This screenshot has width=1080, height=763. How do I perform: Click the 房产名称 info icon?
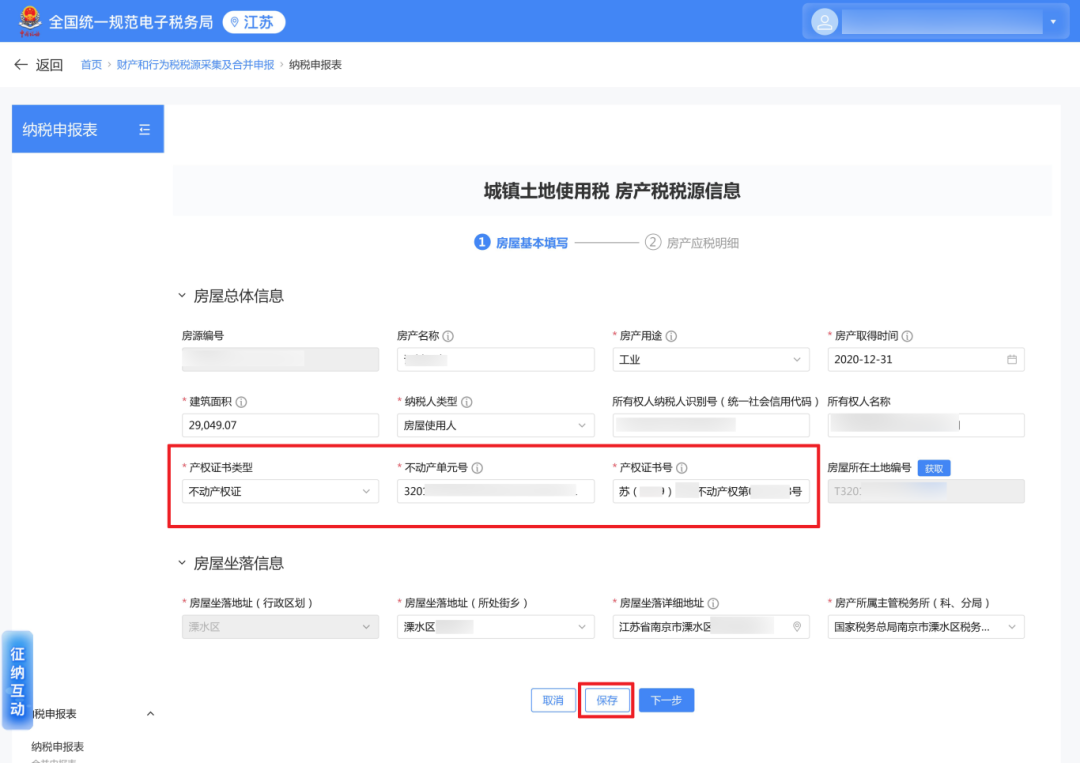[448, 336]
